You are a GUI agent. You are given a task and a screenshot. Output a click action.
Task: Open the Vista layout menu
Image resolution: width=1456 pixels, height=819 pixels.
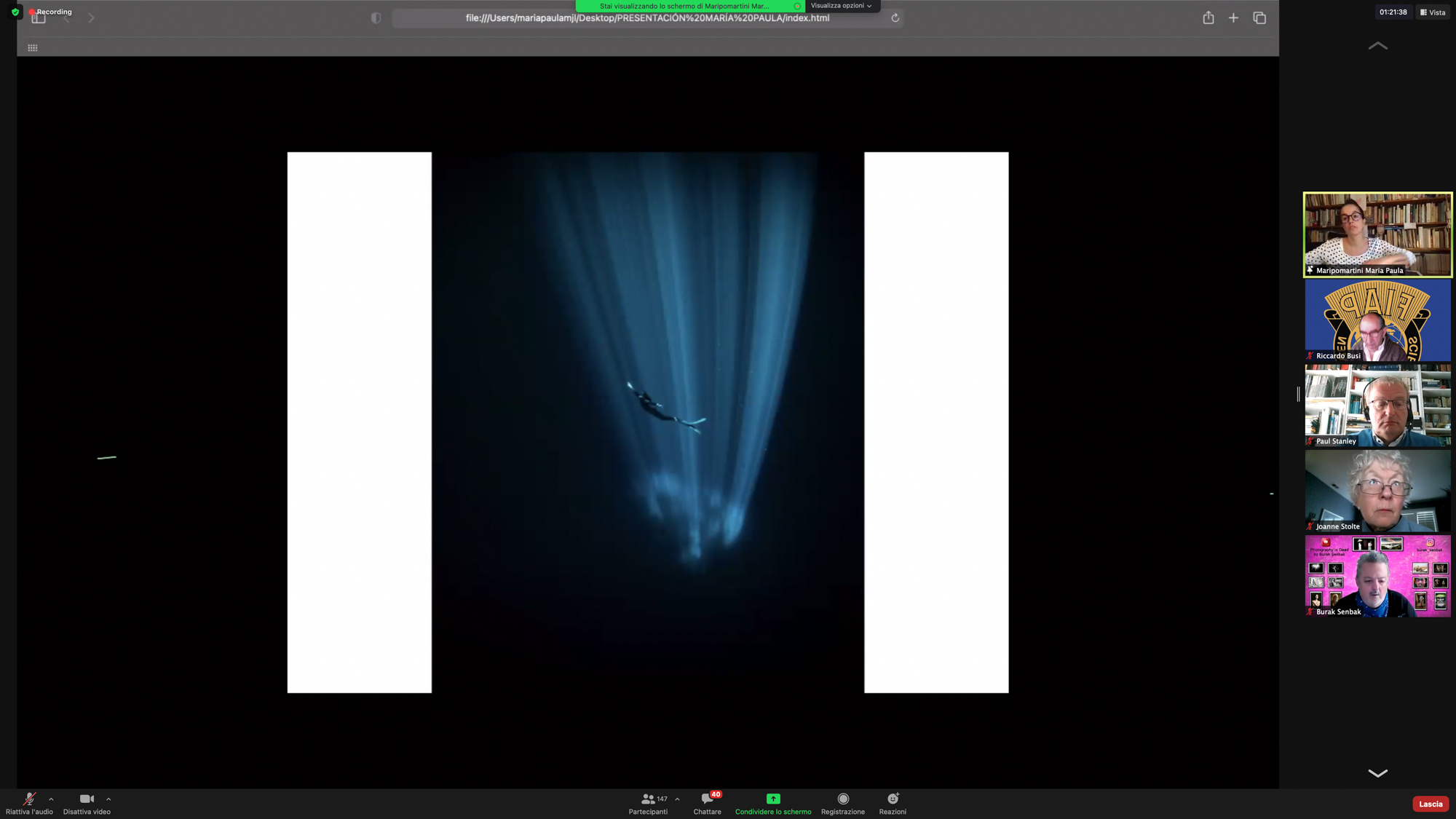pyautogui.click(x=1432, y=12)
